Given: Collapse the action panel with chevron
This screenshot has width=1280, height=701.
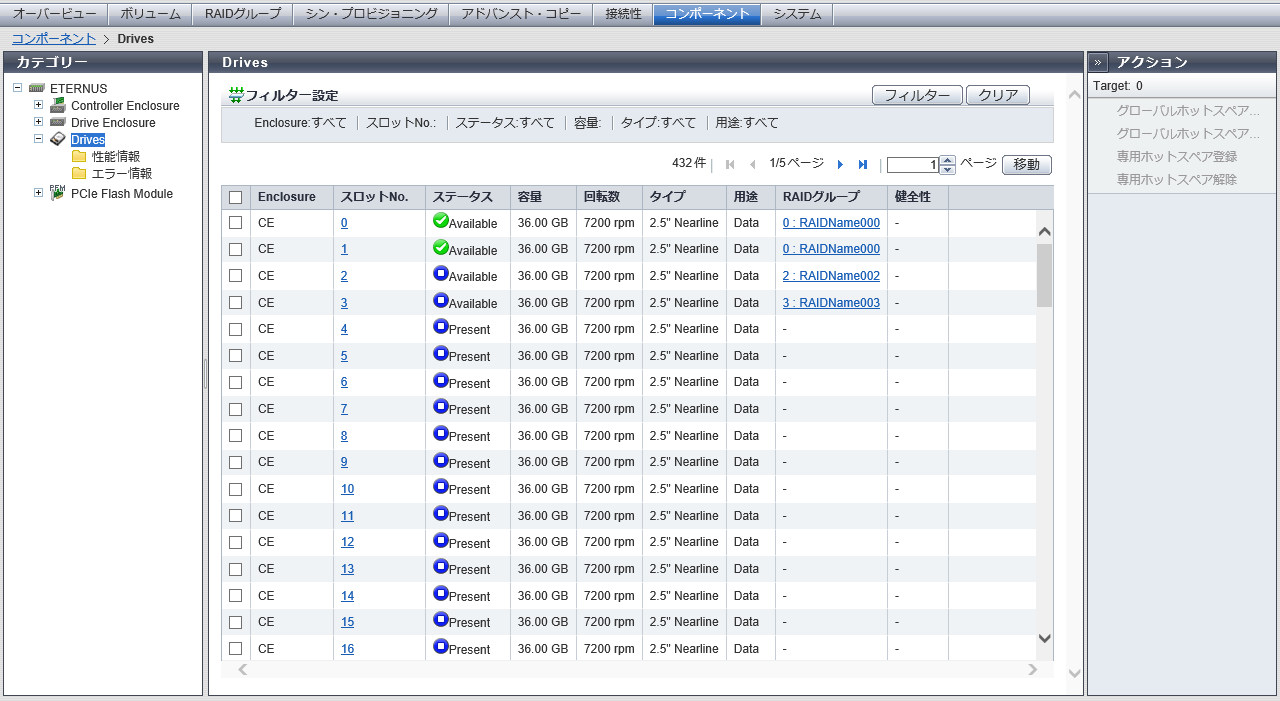Looking at the screenshot, I should [1098, 62].
